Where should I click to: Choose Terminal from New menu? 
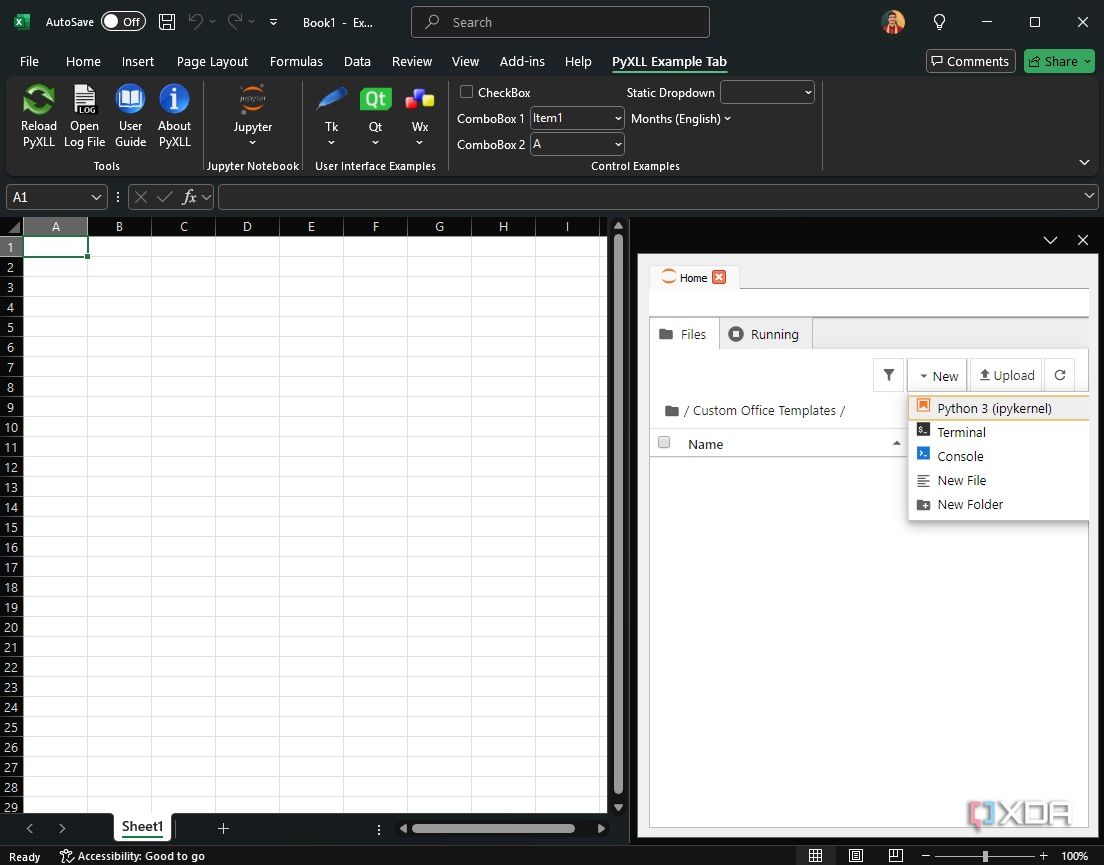pos(998,432)
